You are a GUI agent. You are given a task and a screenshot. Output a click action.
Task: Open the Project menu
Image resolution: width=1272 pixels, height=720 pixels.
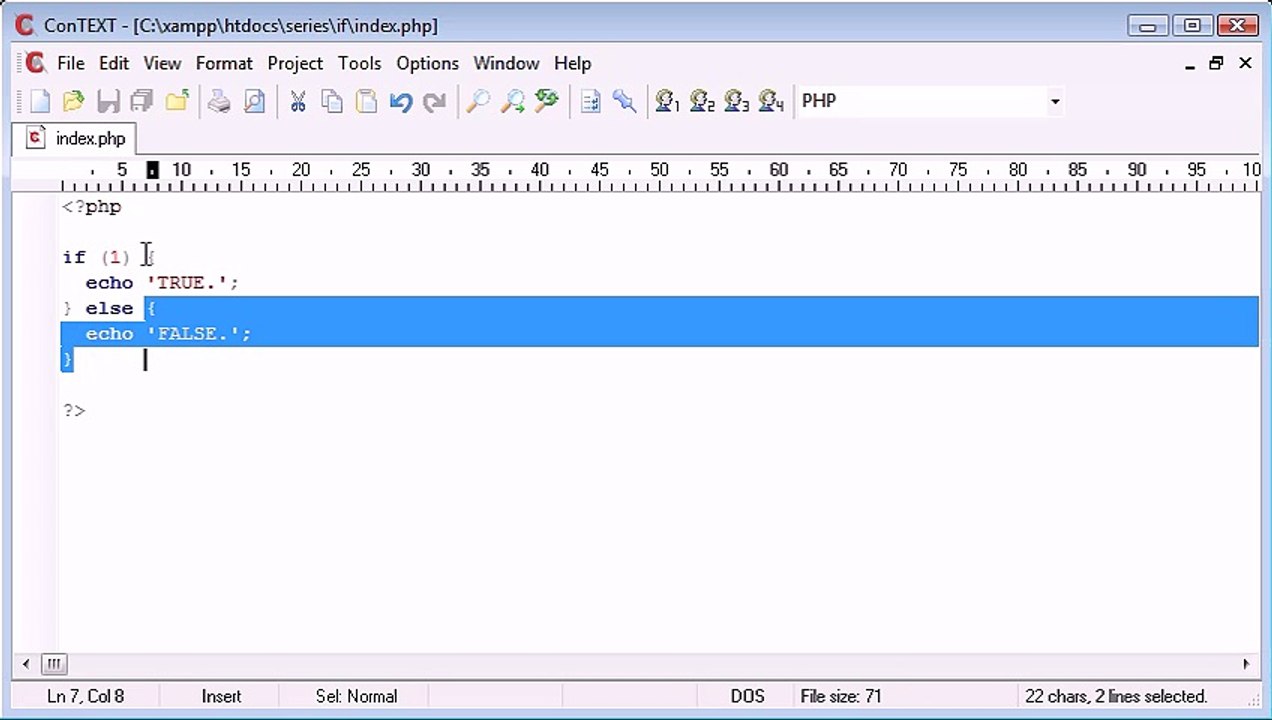click(295, 63)
